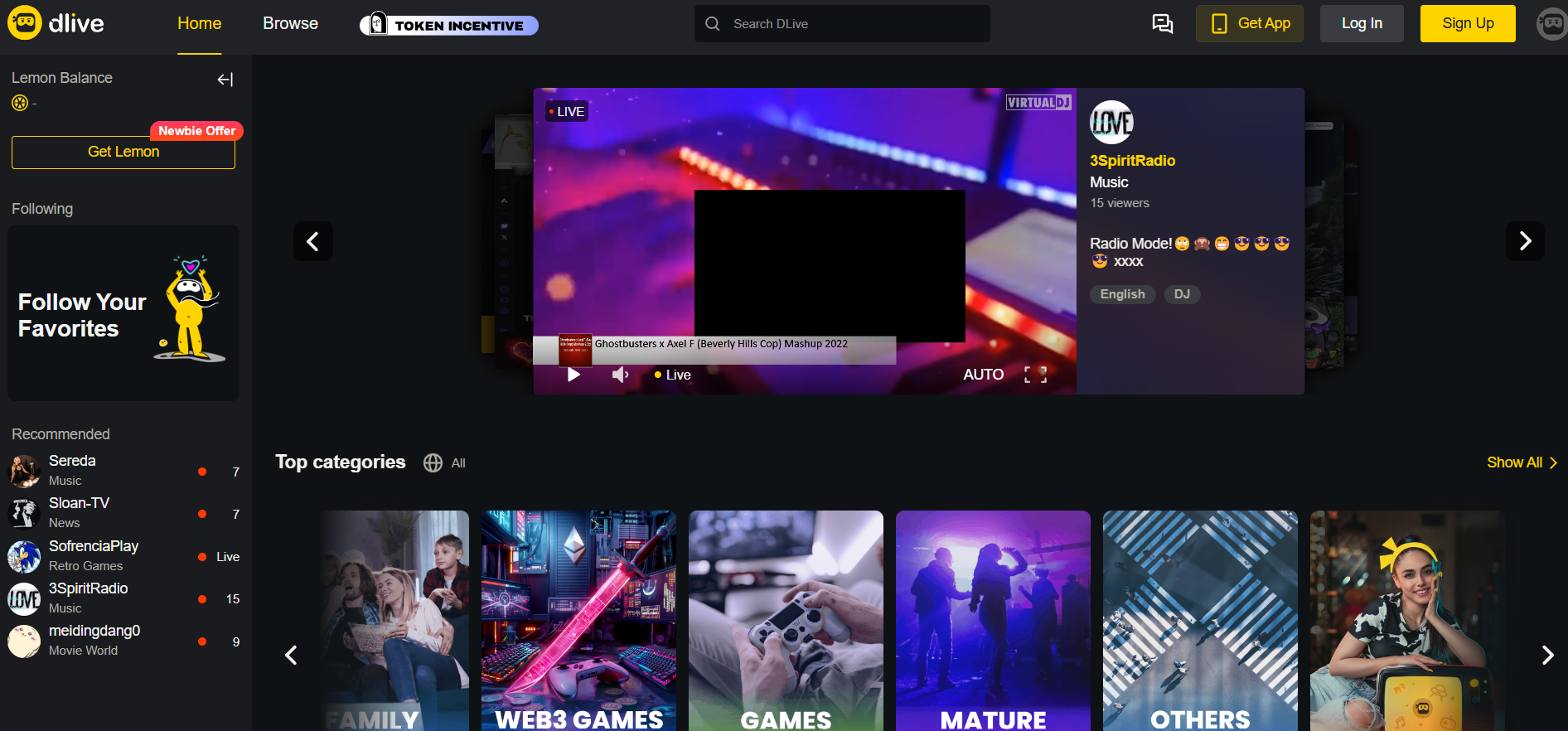Go to next featured stream
The height and width of the screenshot is (731, 1568).
tap(1525, 241)
